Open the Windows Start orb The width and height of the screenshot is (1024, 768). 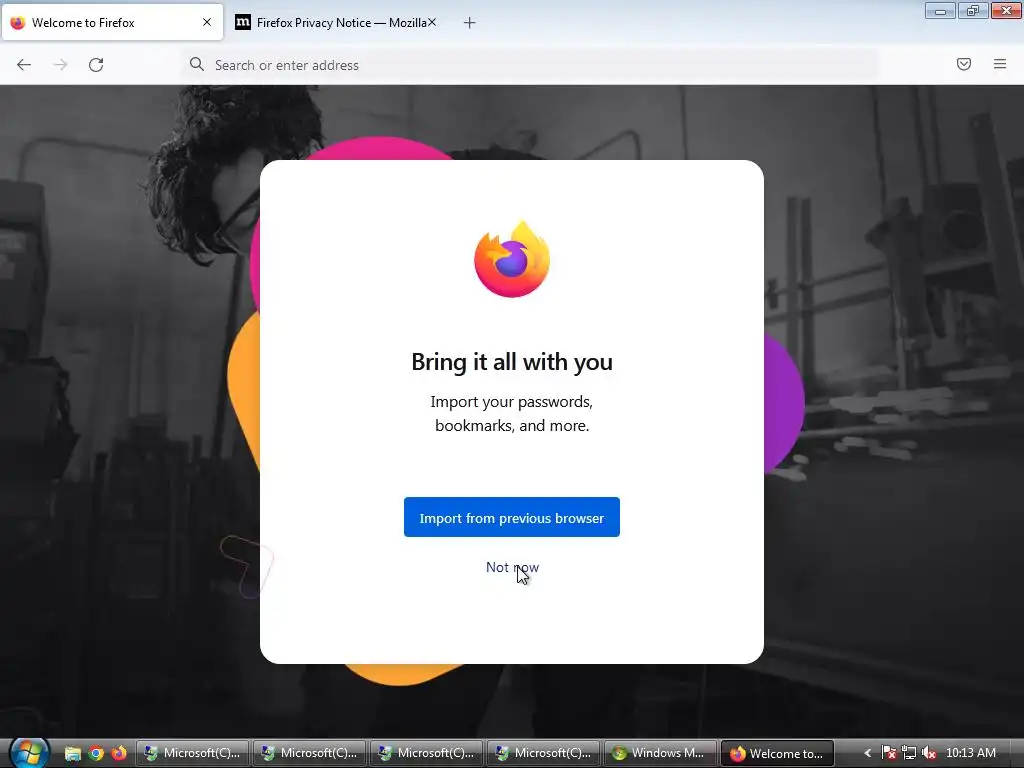[28, 752]
